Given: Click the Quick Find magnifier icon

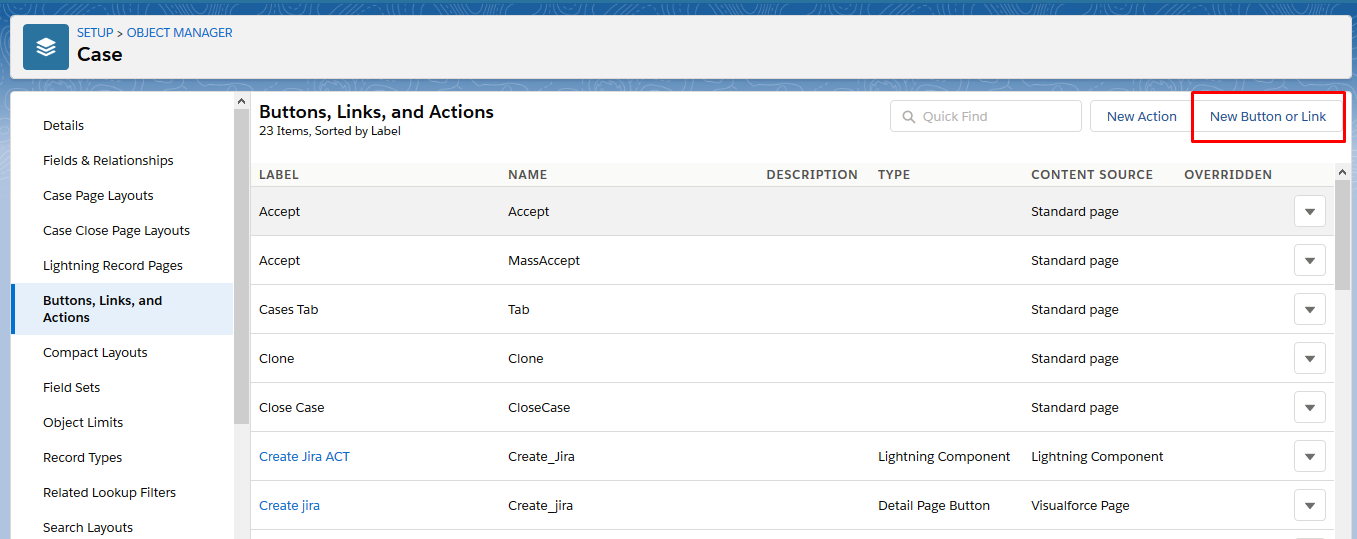Looking at the screenshot, I should [909, 117].
